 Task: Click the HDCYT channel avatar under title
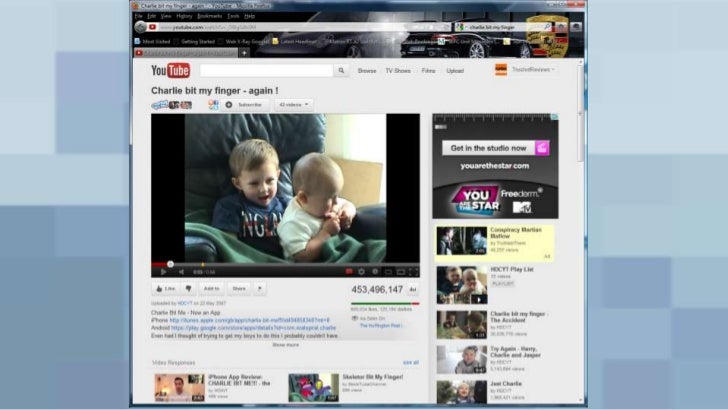[171, 105]
